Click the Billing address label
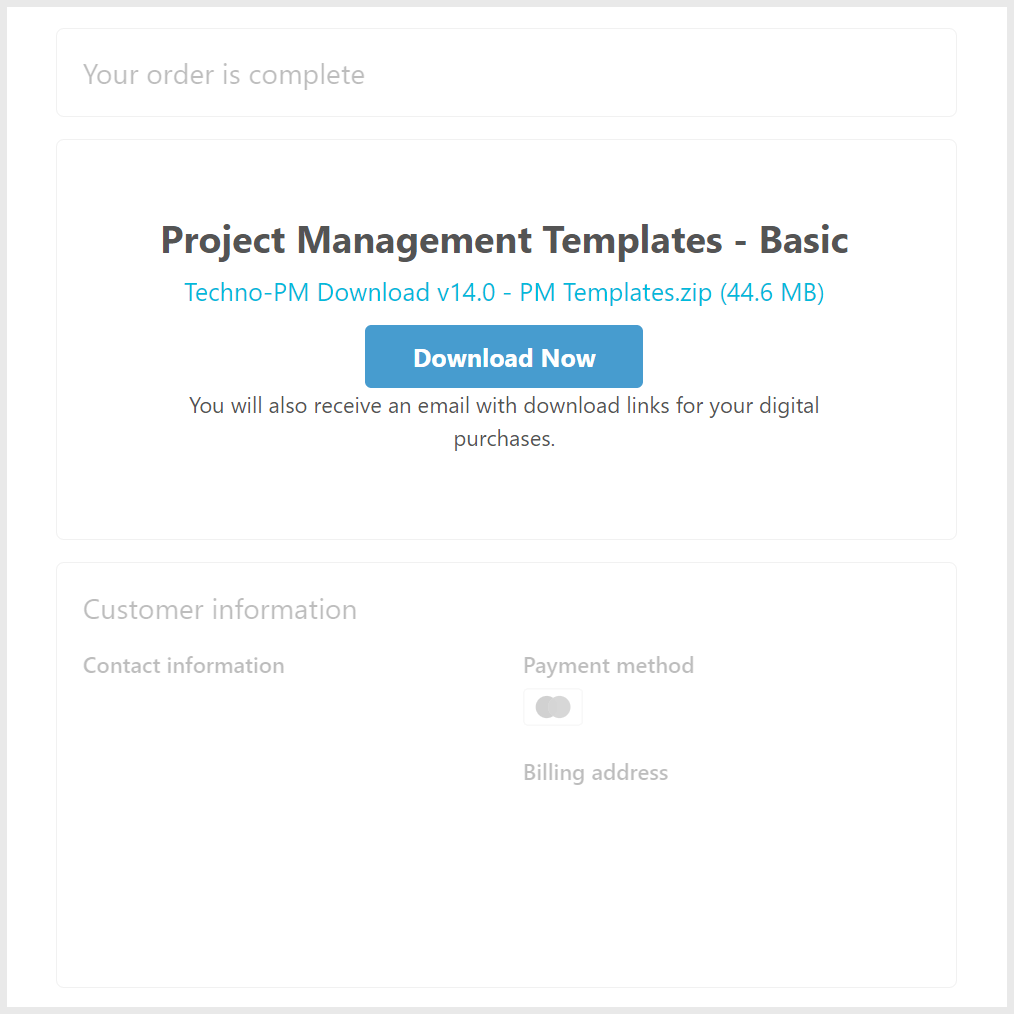 pos(595,772)
